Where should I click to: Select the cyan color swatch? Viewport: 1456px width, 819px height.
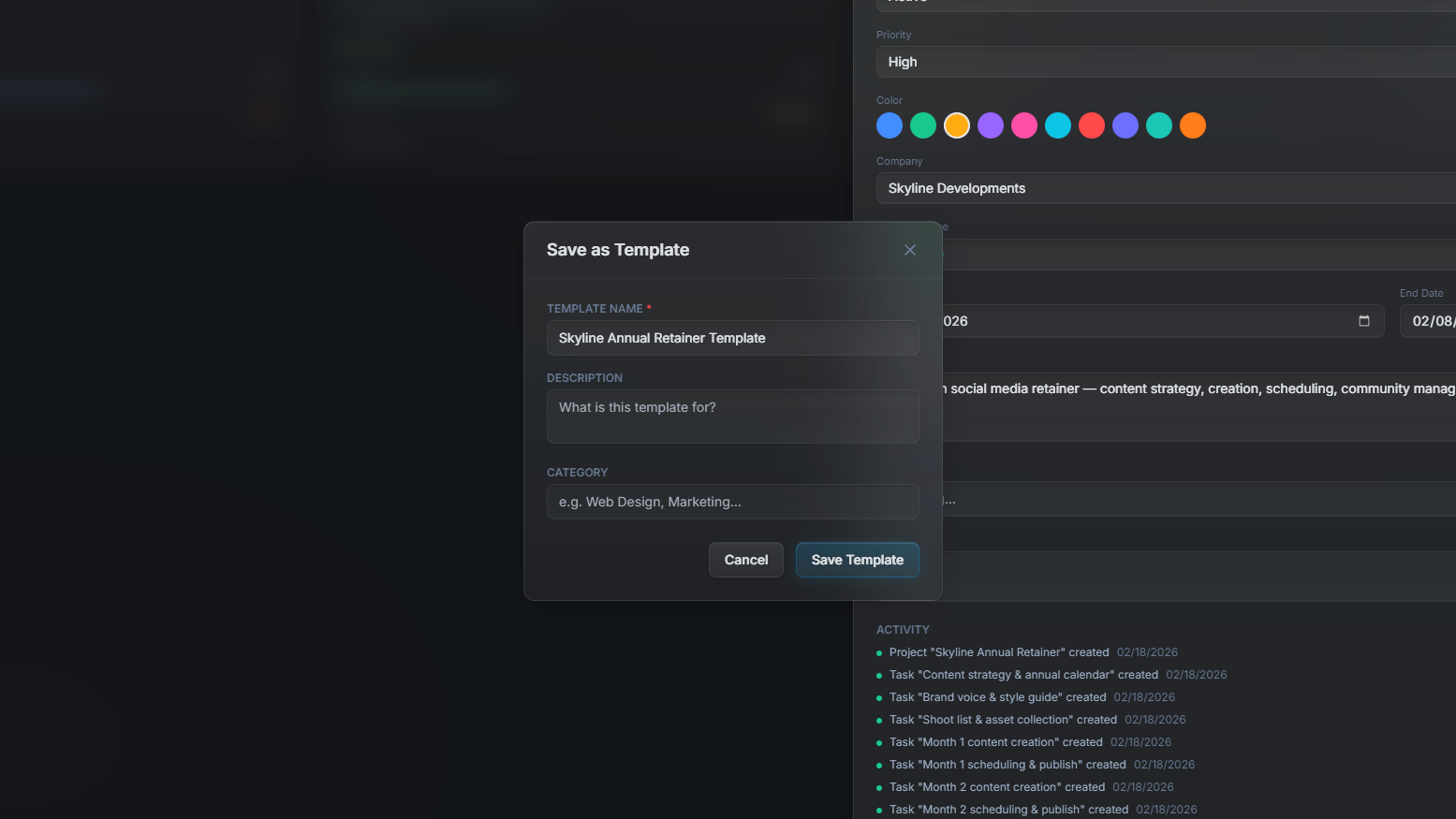pyautogui.click(x=1058, y=125)
